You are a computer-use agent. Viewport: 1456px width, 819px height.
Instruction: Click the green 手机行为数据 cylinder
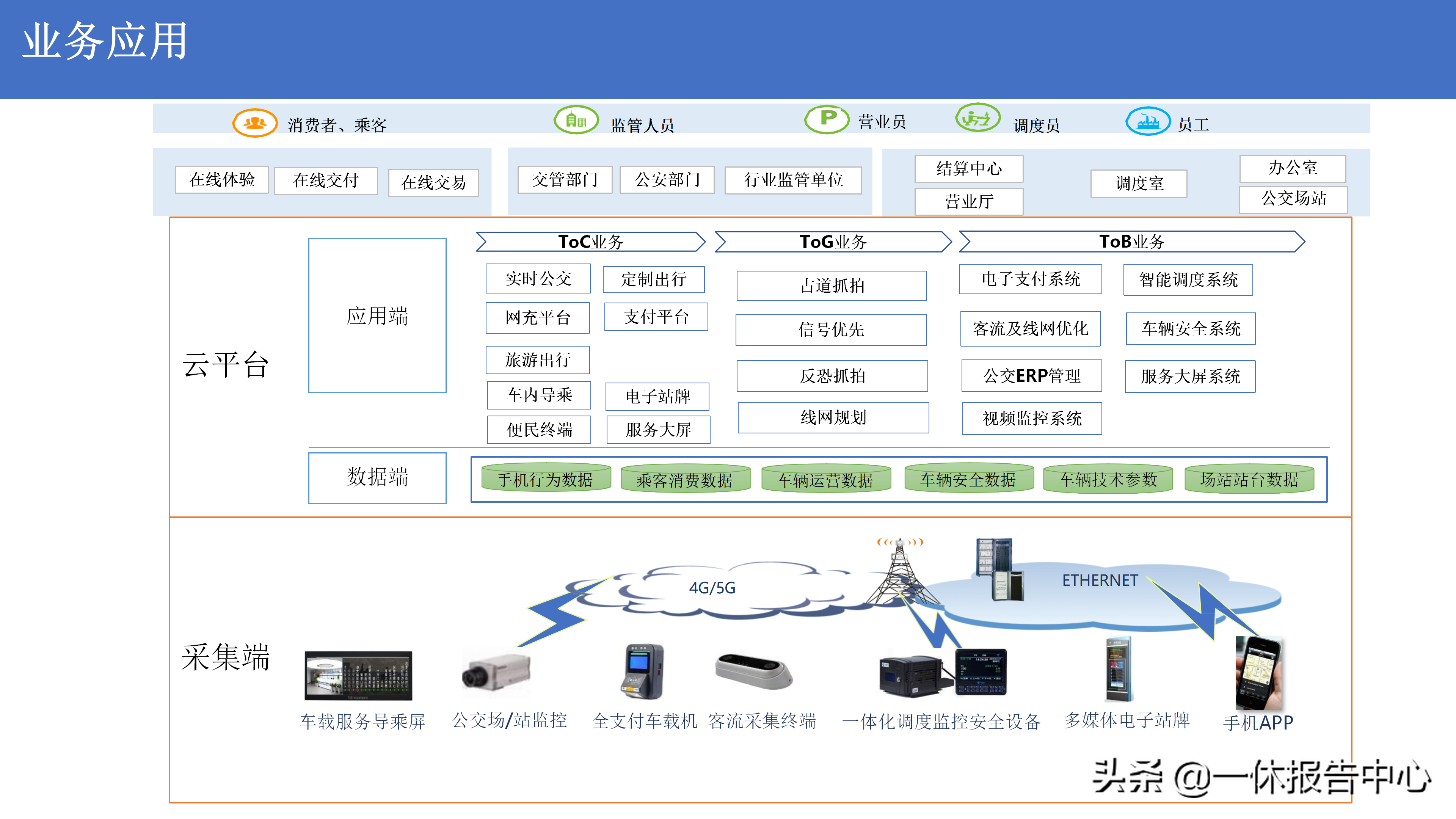546,479
